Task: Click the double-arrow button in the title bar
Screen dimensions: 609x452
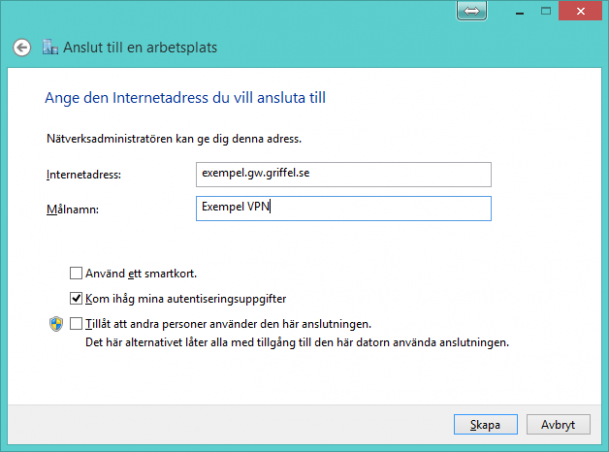Action: [472, 11]
